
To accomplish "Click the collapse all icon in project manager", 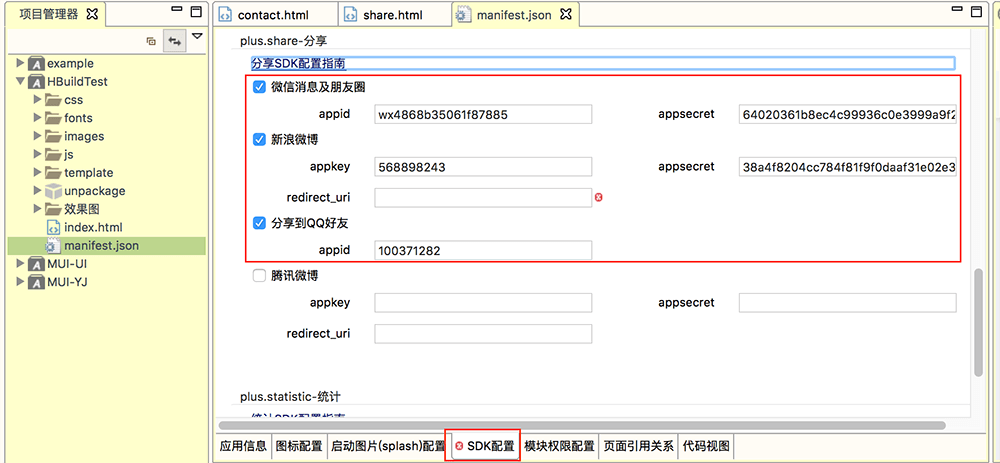I will coord(151,41).
